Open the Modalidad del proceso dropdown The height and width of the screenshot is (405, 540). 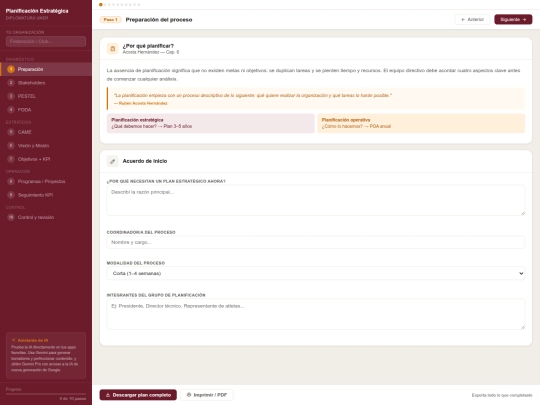[x=316, y=273]
